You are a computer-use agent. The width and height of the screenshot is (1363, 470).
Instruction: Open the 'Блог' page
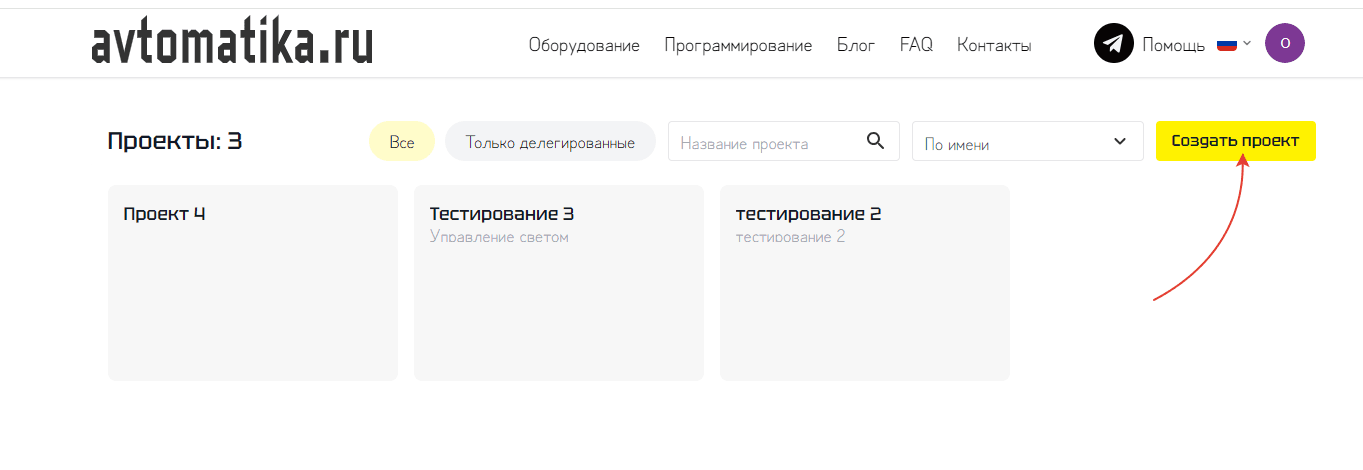[x=856, y=45]
